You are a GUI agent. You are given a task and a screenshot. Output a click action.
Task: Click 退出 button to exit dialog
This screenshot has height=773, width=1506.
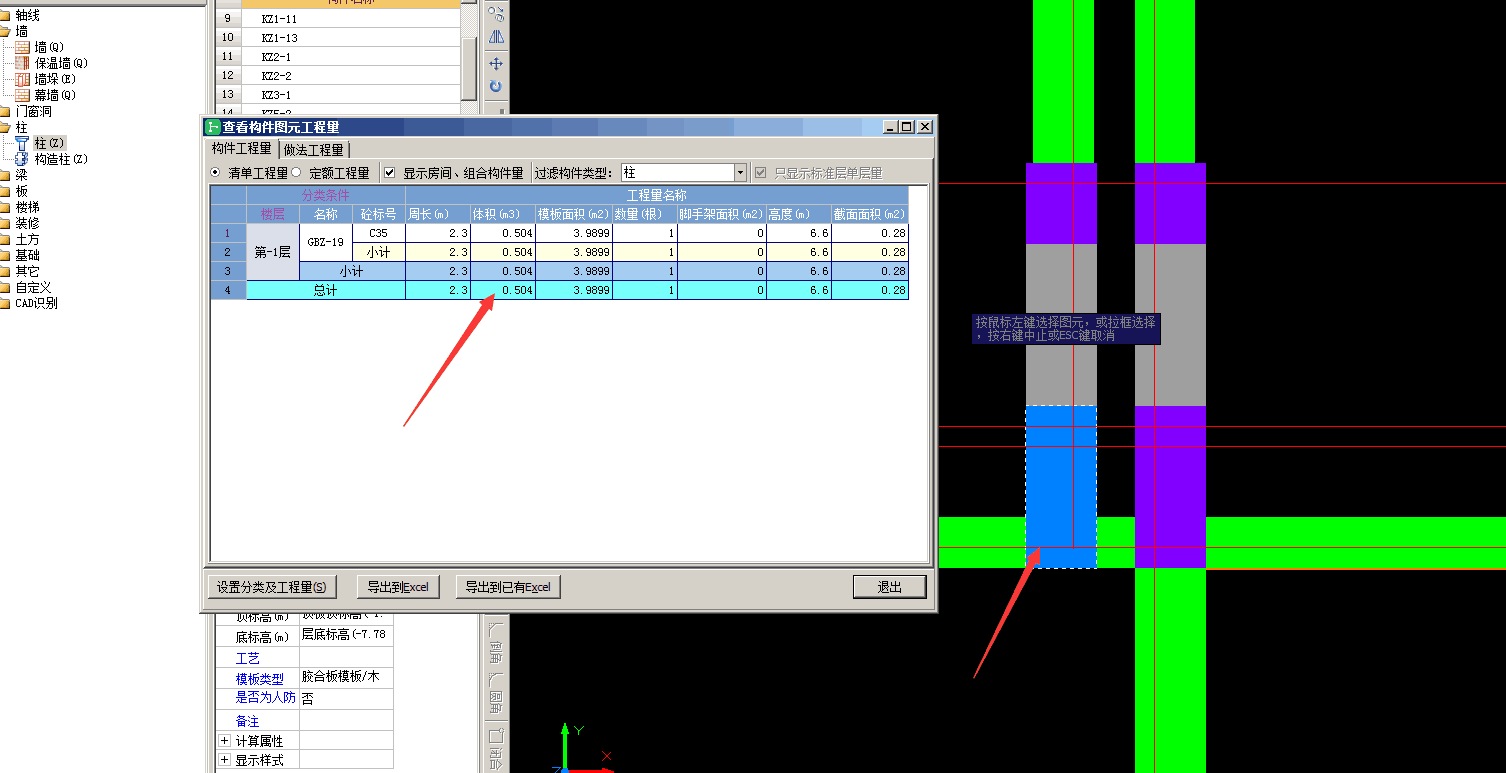point(889,587)
